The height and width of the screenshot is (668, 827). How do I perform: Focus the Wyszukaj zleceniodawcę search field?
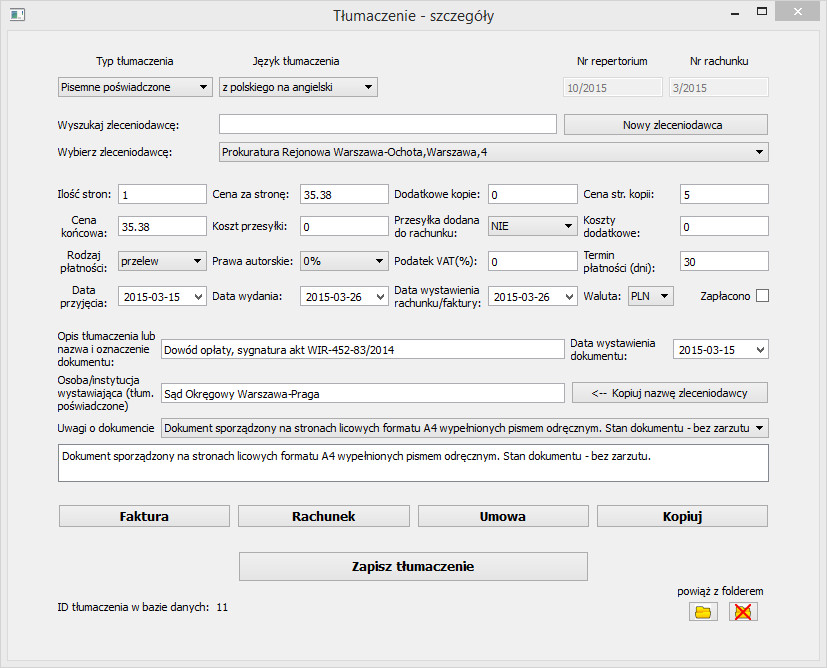point(388,124)
